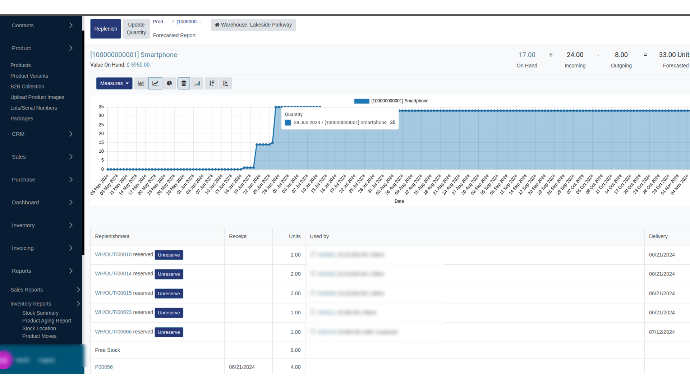Open B2B Collection in the sidebar
This screenshot has height=388, width=690.
pyautogui.click(x=27, y=87)
